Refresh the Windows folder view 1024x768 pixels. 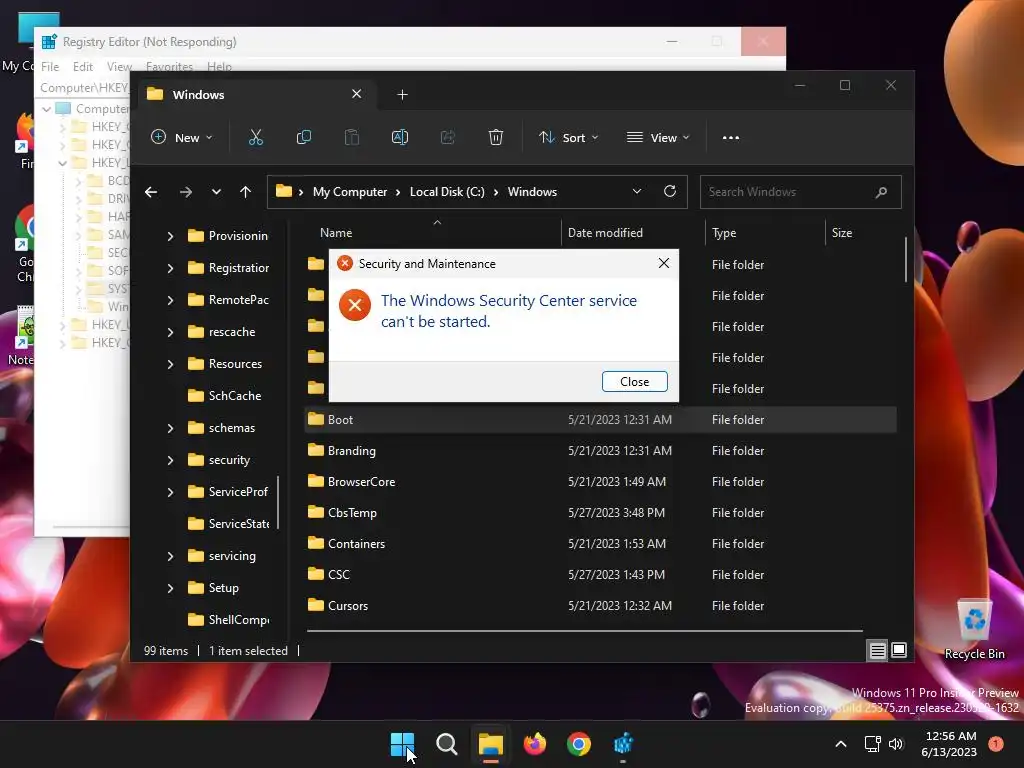pos(669,191)
